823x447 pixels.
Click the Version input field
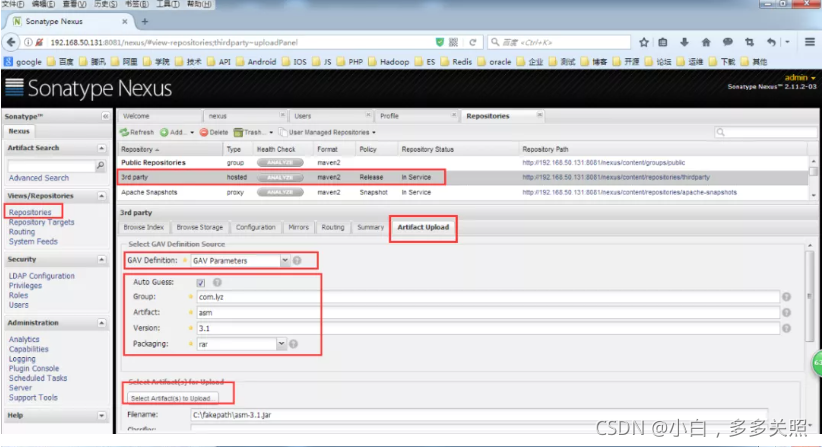point(488,328)
